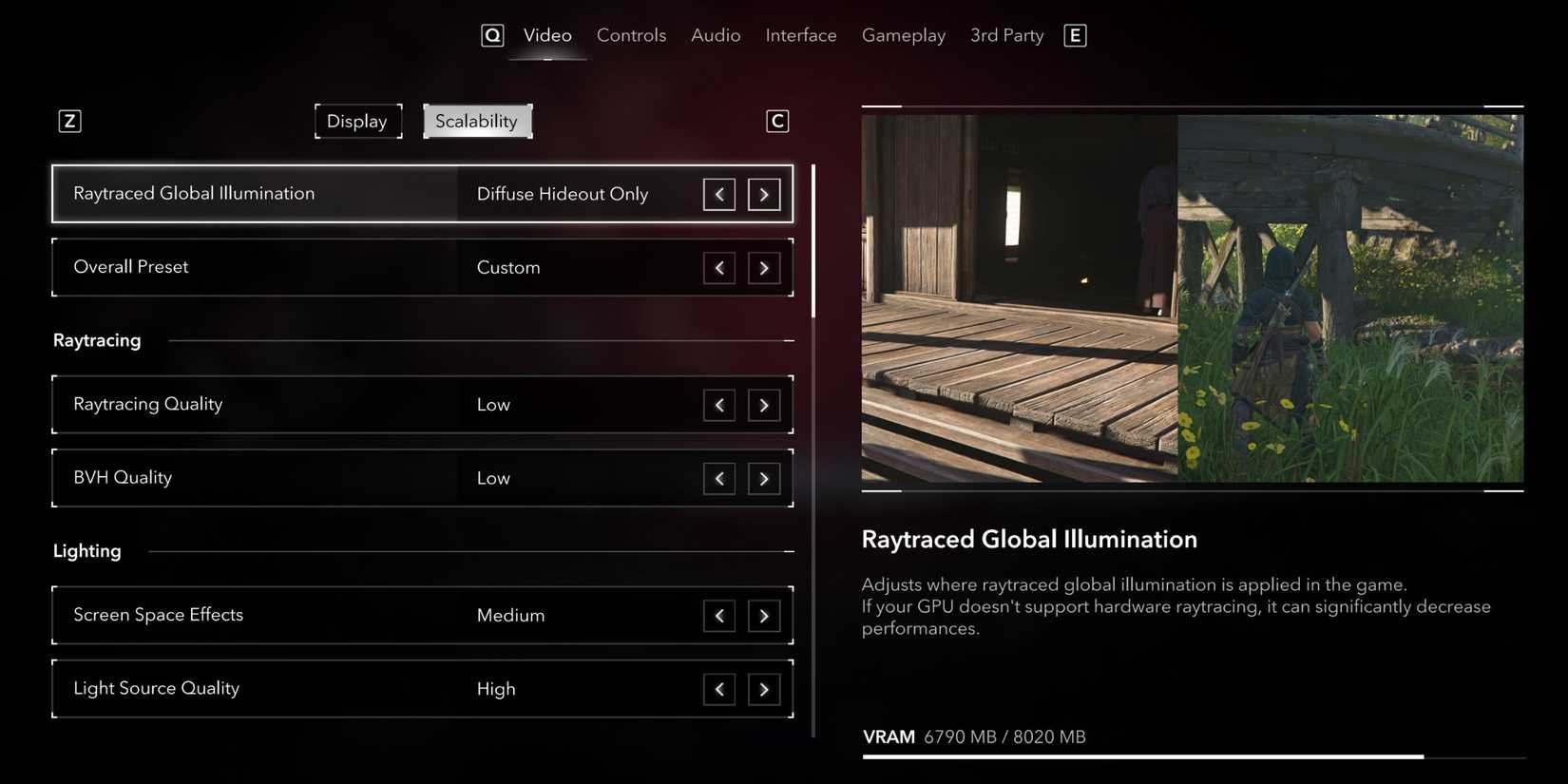The image size is (1568, 784).
Task: Raise Screen Space Effects with right arrow
Action: click(764, 617)
